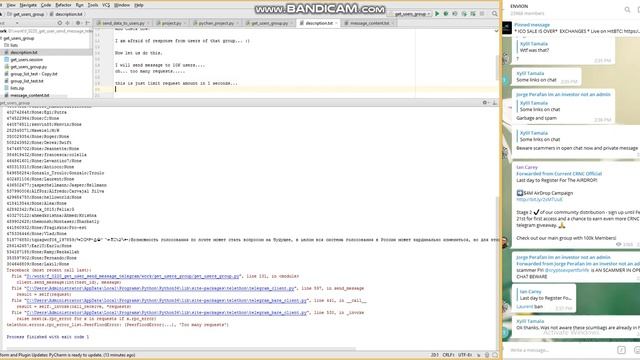Open telegram_client.py traceback link

pos(160,288)
